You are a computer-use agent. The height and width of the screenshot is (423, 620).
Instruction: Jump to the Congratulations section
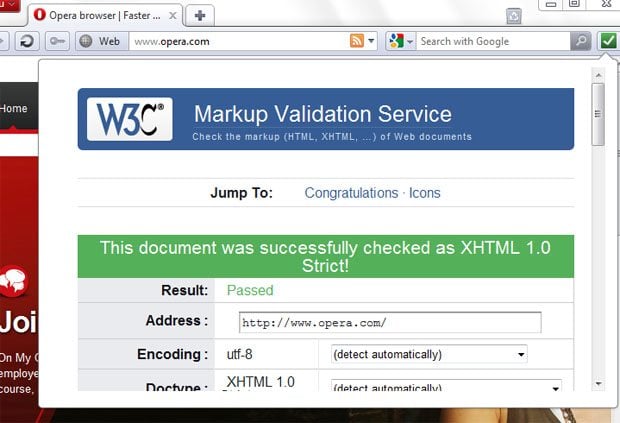pyautogui.click(x=351, y=193)
